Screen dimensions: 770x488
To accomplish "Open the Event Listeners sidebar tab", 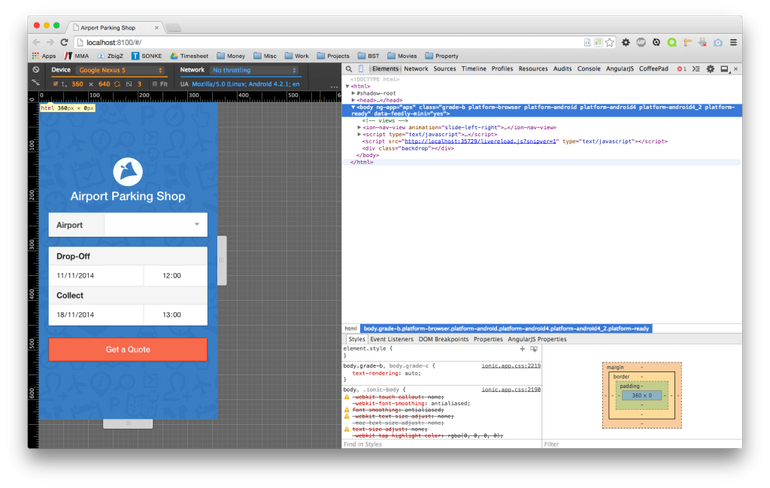I will tap(391, 339).
